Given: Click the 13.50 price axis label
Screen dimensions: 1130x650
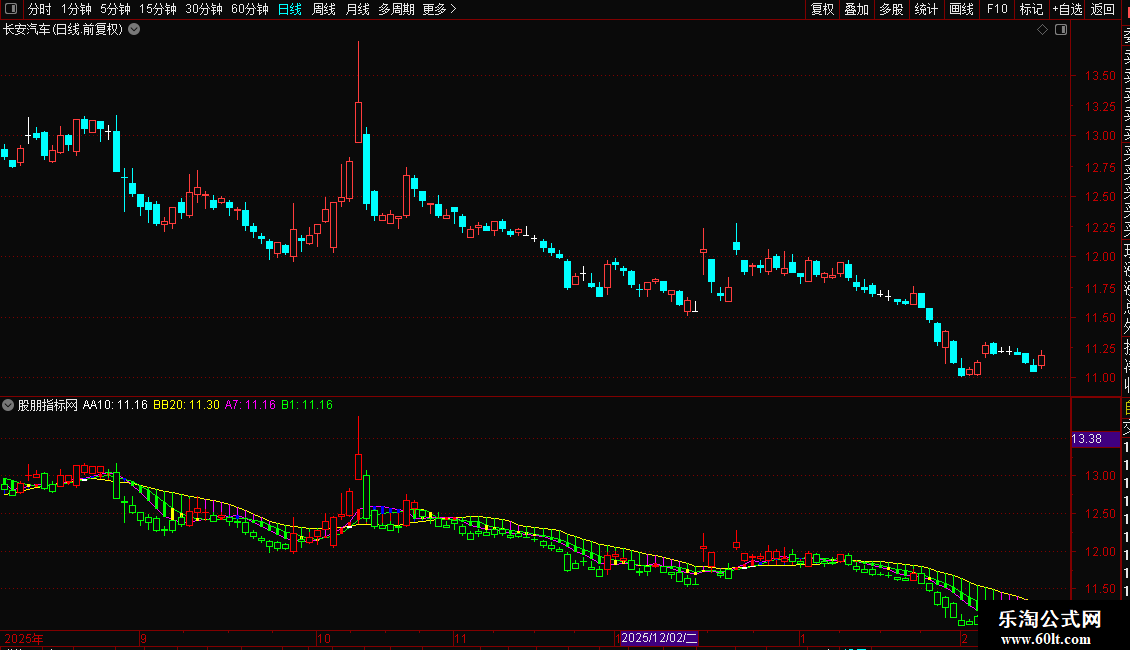Looking at the screenshot, I should click(1100, 76).
